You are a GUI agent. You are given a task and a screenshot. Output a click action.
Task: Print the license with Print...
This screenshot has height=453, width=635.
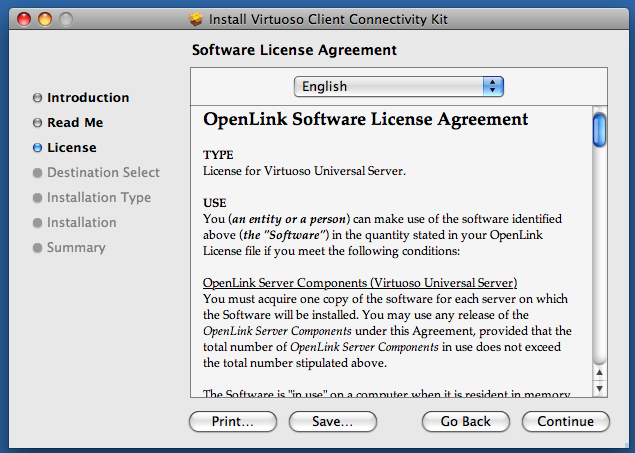coord(233,421)
